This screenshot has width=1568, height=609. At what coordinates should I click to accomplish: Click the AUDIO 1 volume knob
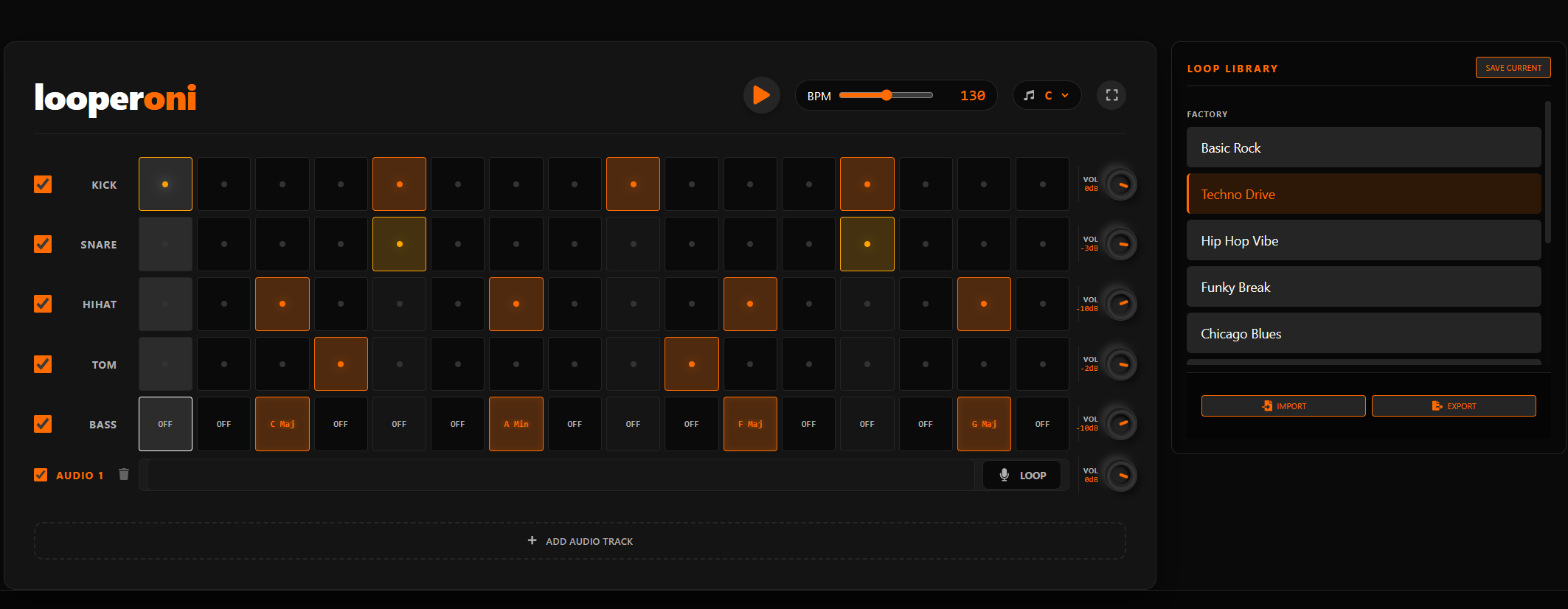pos(1120,476)
